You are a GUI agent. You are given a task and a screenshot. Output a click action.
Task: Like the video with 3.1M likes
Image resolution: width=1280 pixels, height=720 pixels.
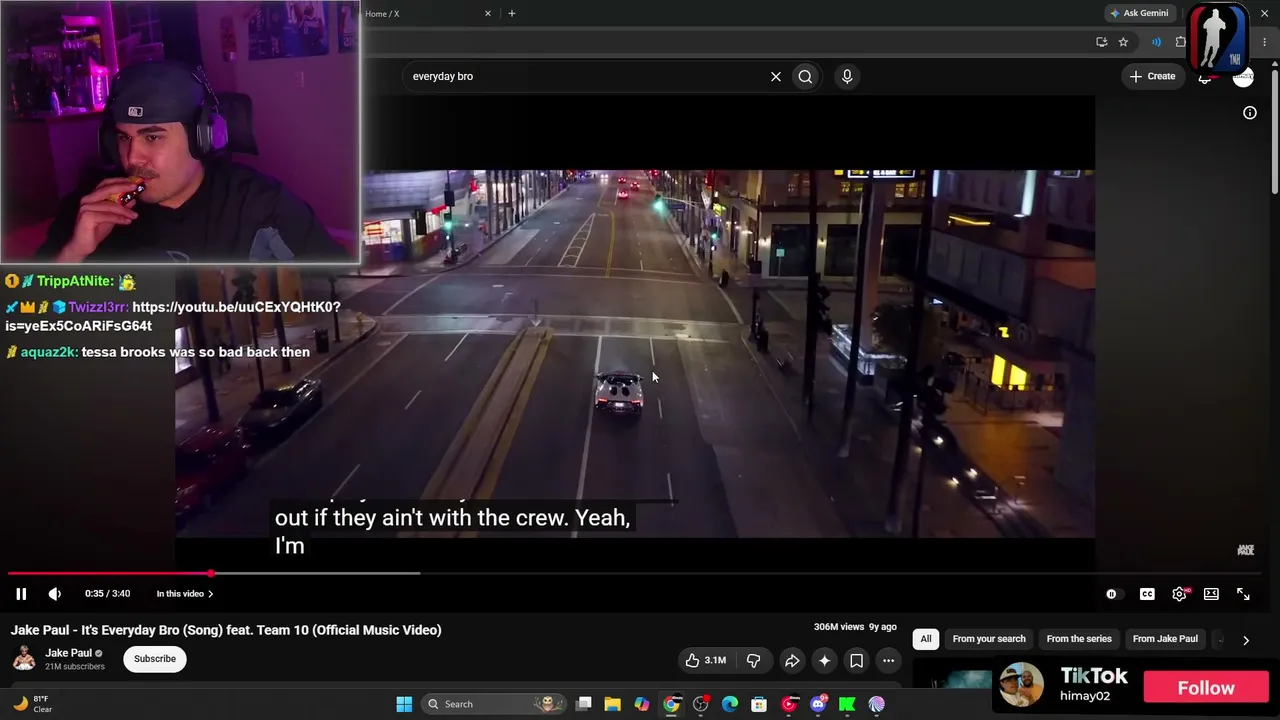706,660
